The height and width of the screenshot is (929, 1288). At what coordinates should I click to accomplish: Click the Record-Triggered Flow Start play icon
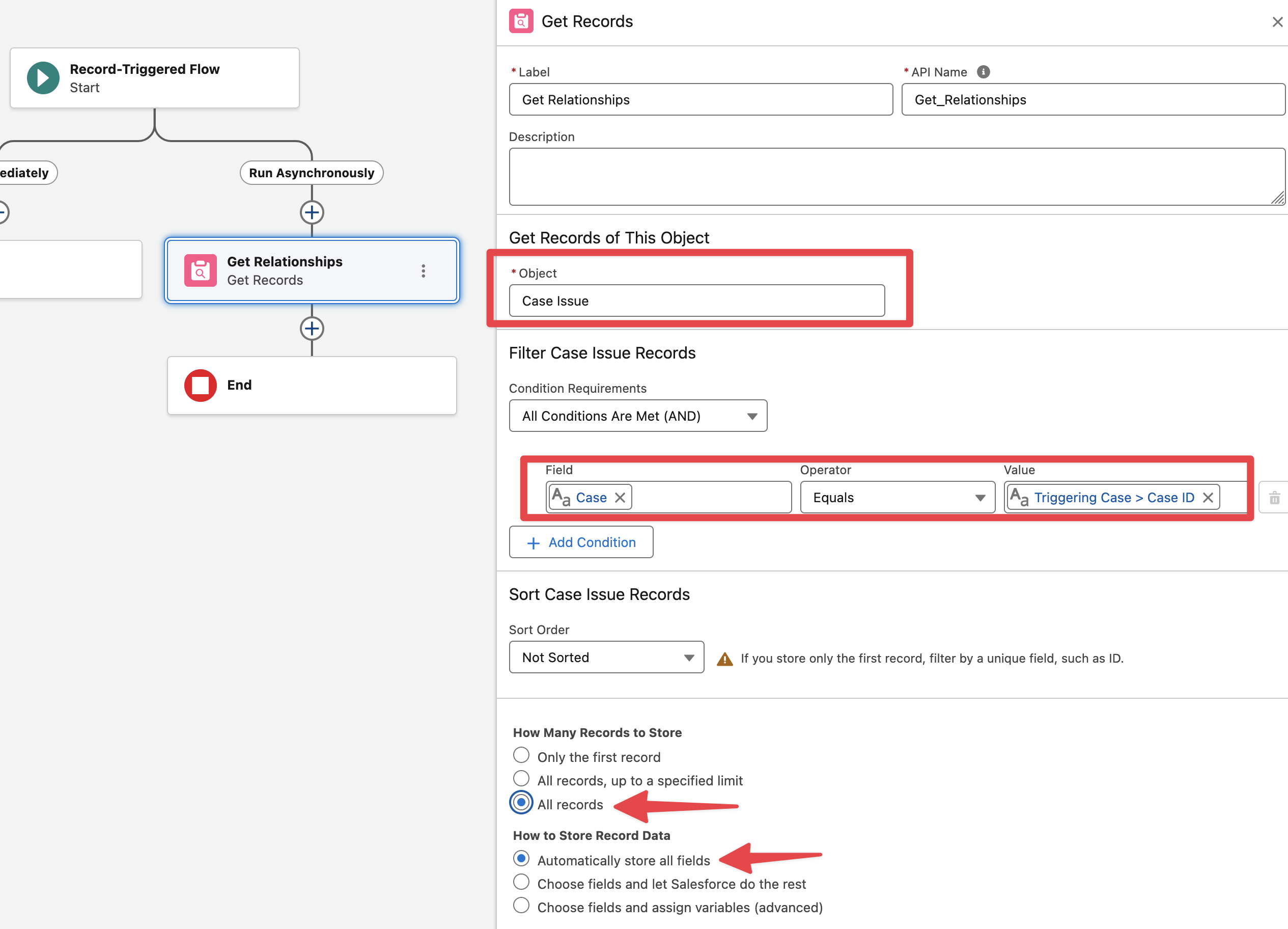pos(43,78)
